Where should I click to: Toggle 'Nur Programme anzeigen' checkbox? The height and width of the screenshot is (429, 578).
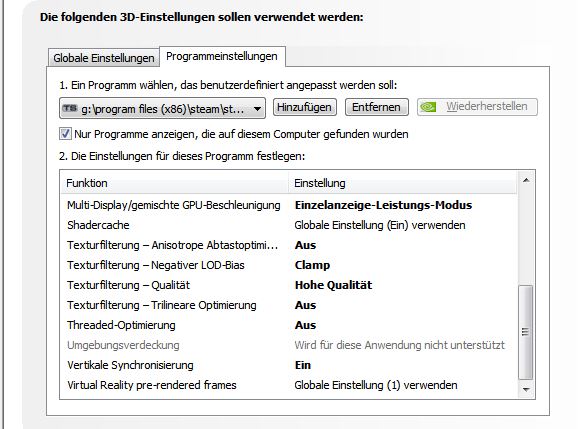pos(65,133)
